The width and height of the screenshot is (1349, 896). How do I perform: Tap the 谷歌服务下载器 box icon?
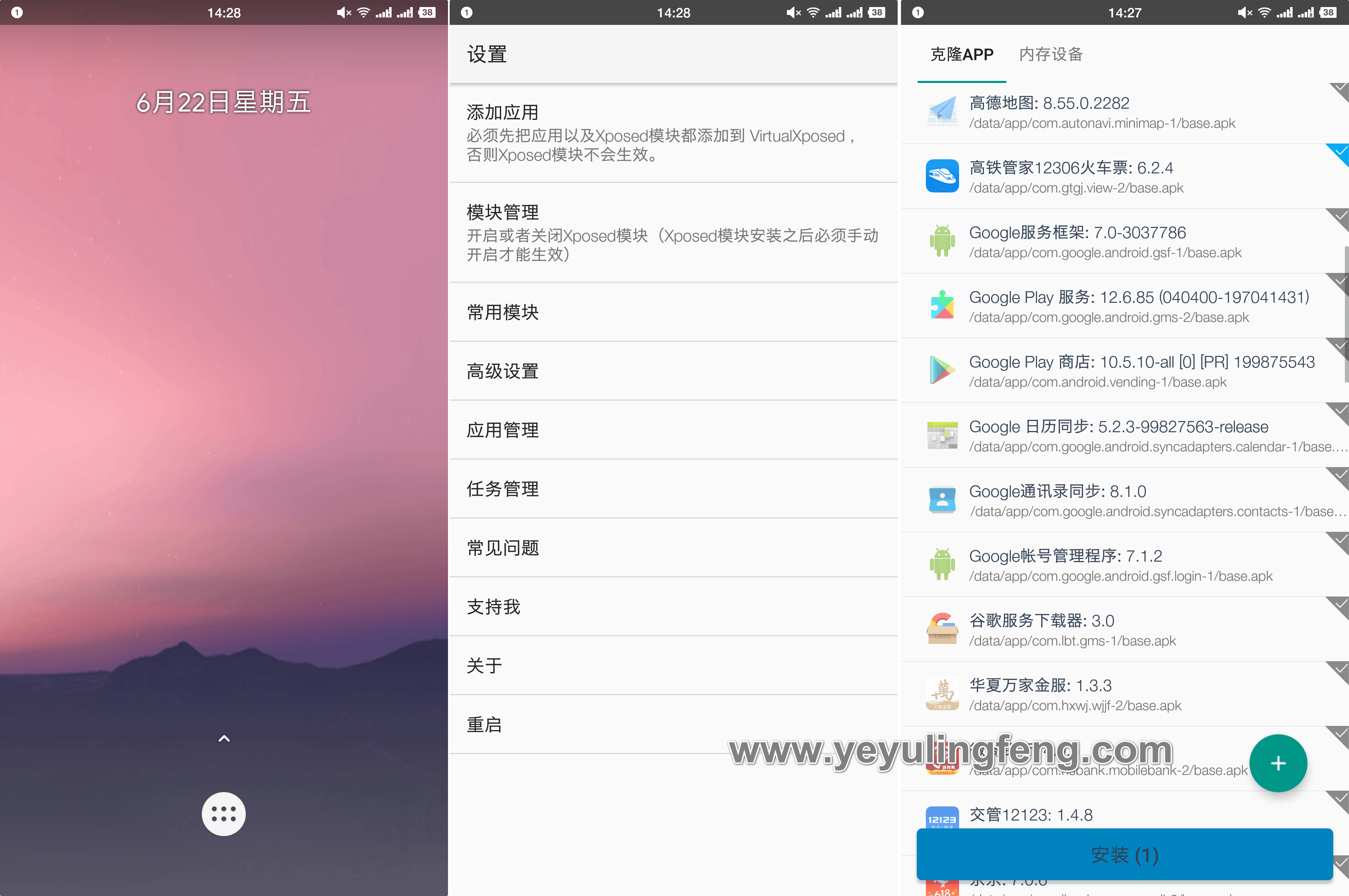pyautogui.click(x=942, y=628)
